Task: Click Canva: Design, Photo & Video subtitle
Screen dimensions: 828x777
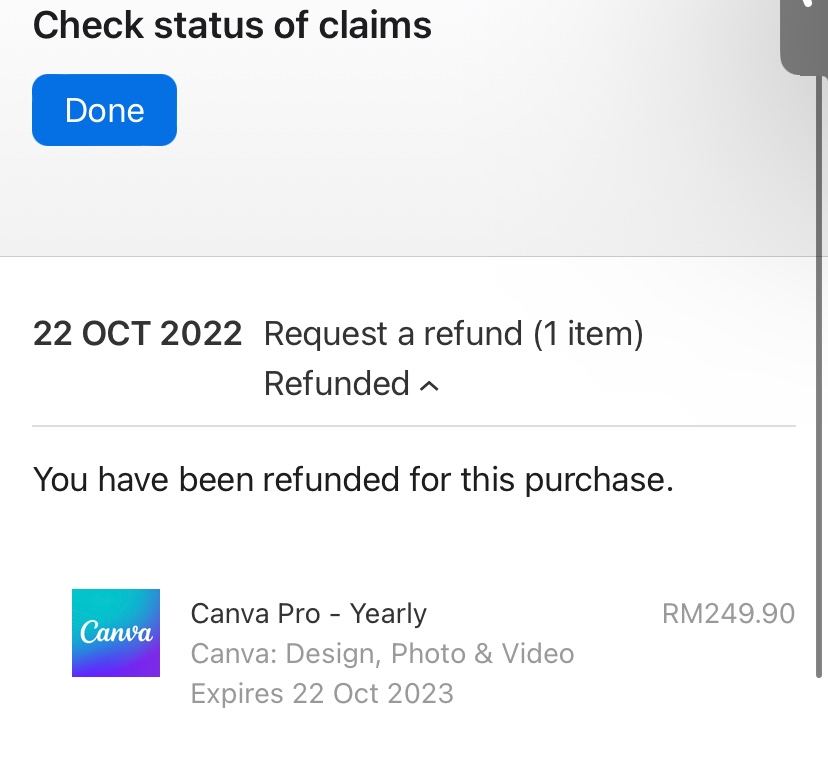Action: (x=382, y=654)
